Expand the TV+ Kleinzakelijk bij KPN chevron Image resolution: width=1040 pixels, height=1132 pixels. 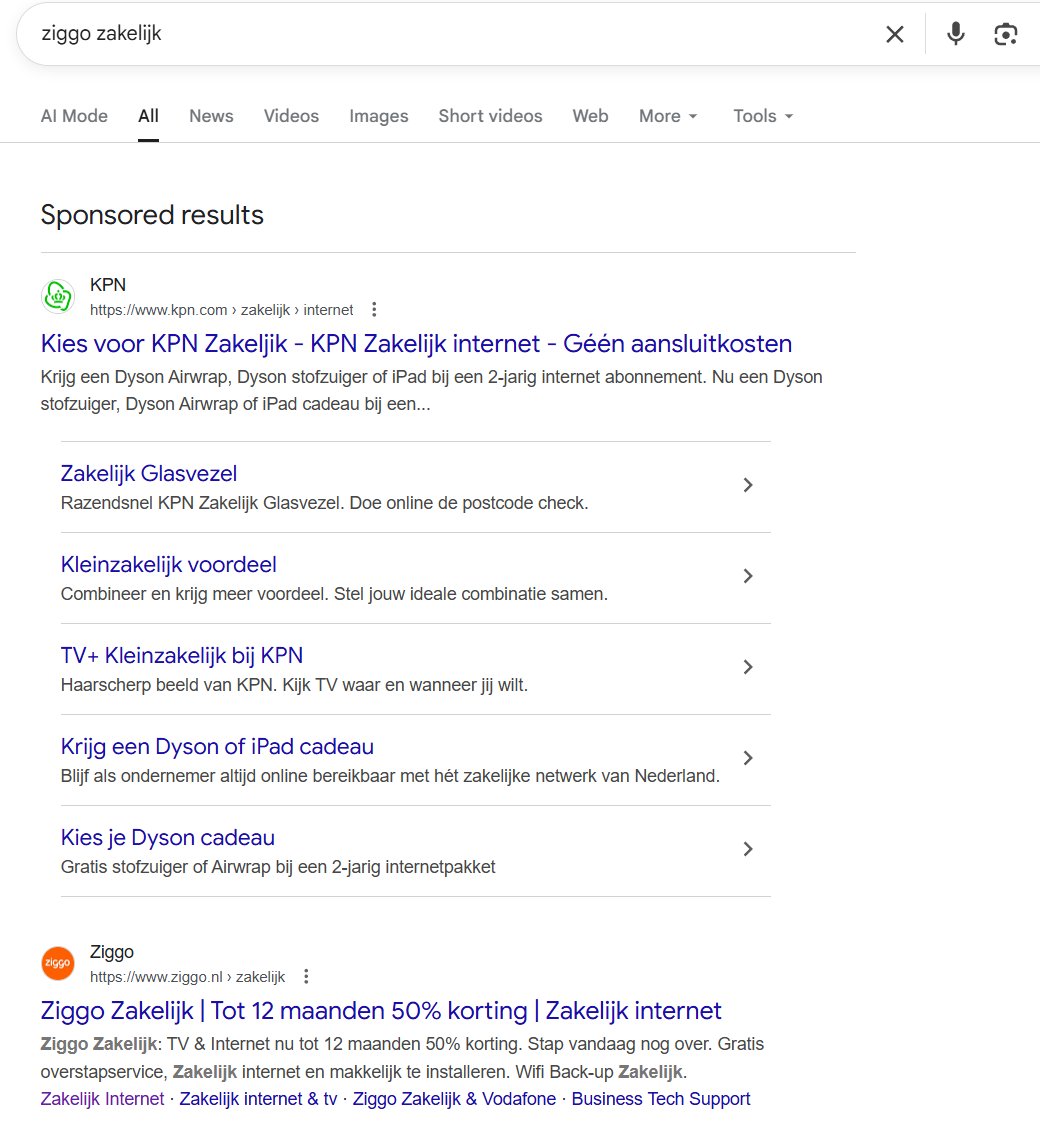748,667
